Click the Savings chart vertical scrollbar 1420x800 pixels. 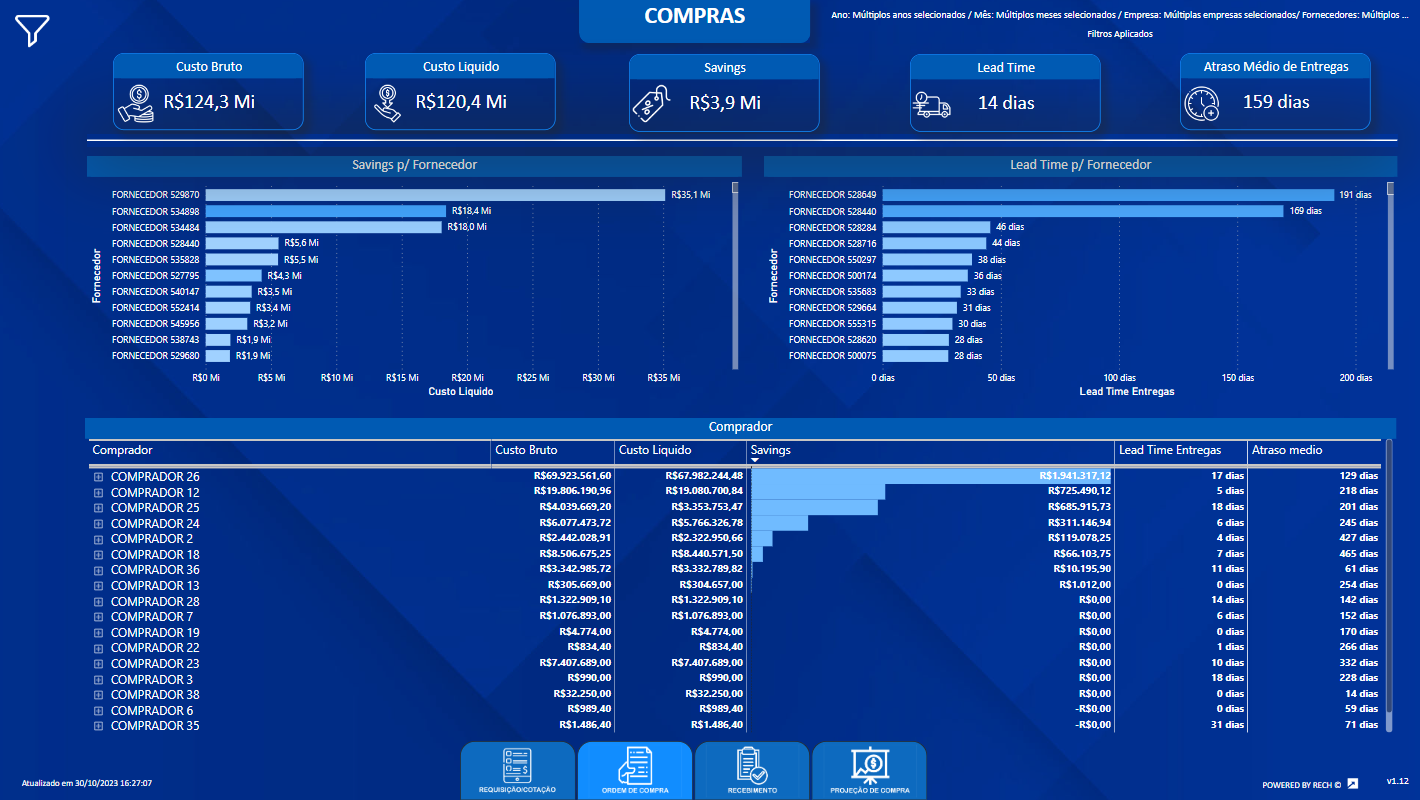pyautogui.click(x=735, y=274)
